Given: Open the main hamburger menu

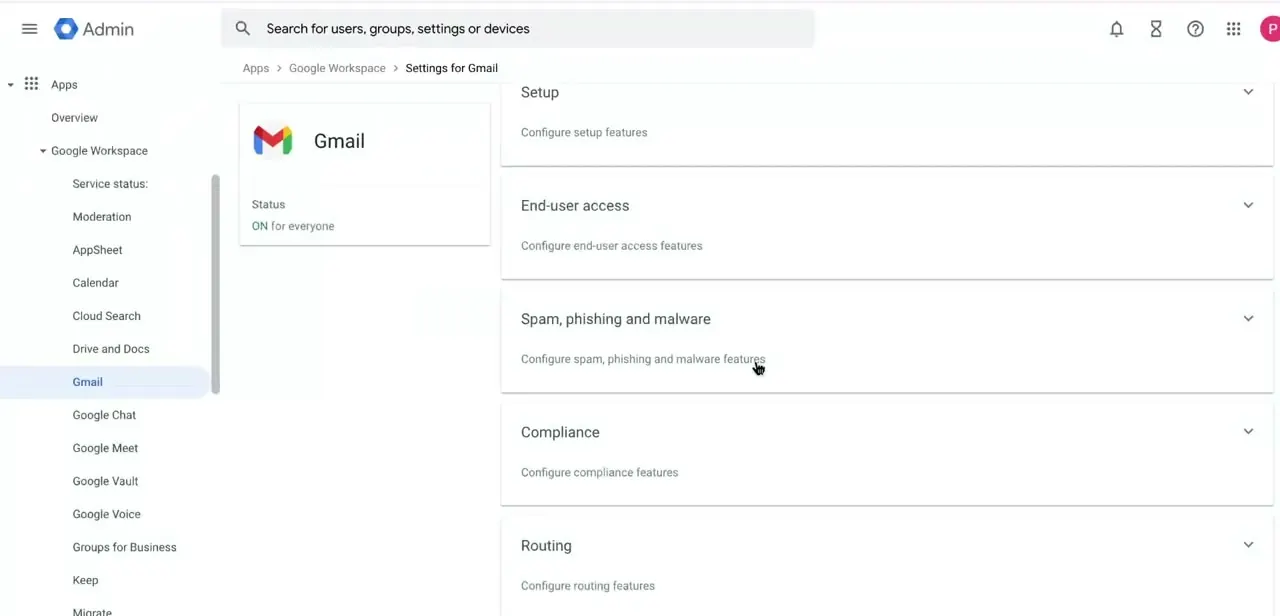Looking at the screenshot, I should [29, 29].
